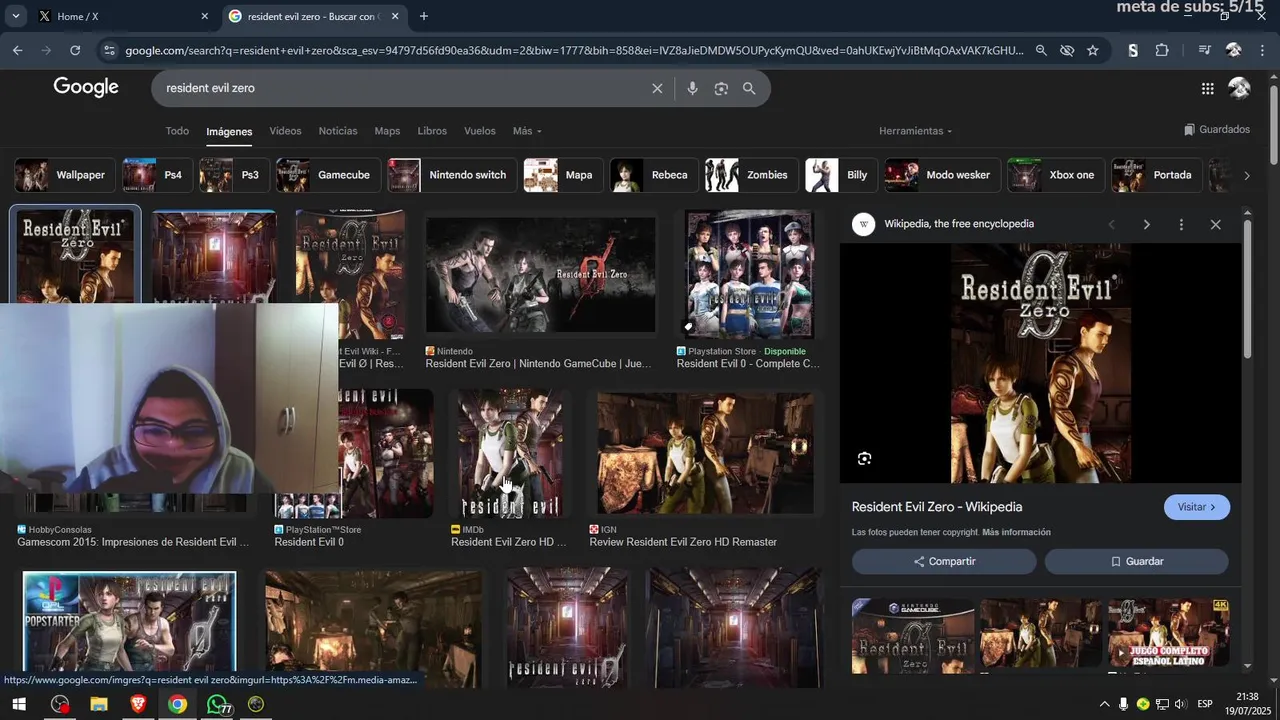The image size is (1280, 720).
Task: Bookmark this page with the star icon
Action: [x=1093, y=50]
